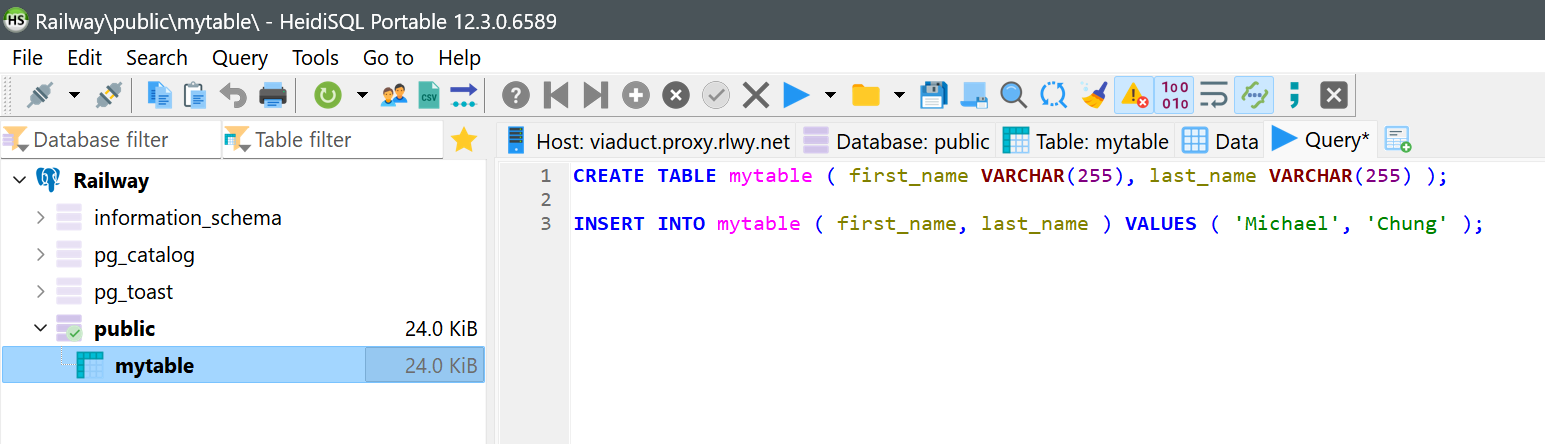Open the Help menu
This screenshot has height=444, width=1545.
coord(460,58)
